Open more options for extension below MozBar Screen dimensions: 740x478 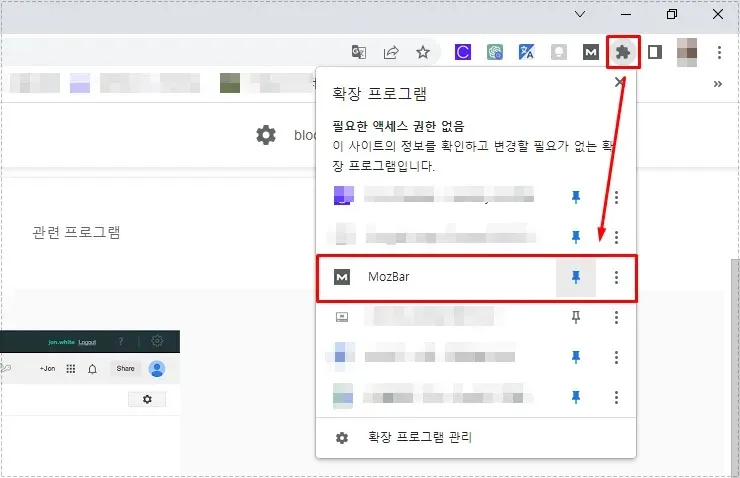click(x=616, y=317)
